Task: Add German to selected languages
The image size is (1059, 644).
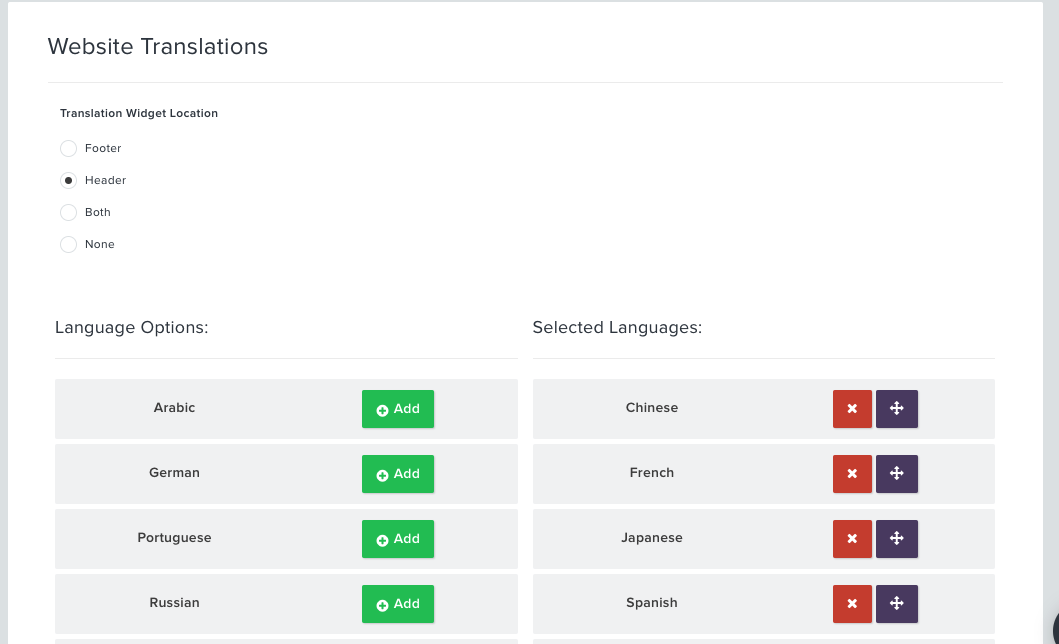Action: tap(398, 474)
